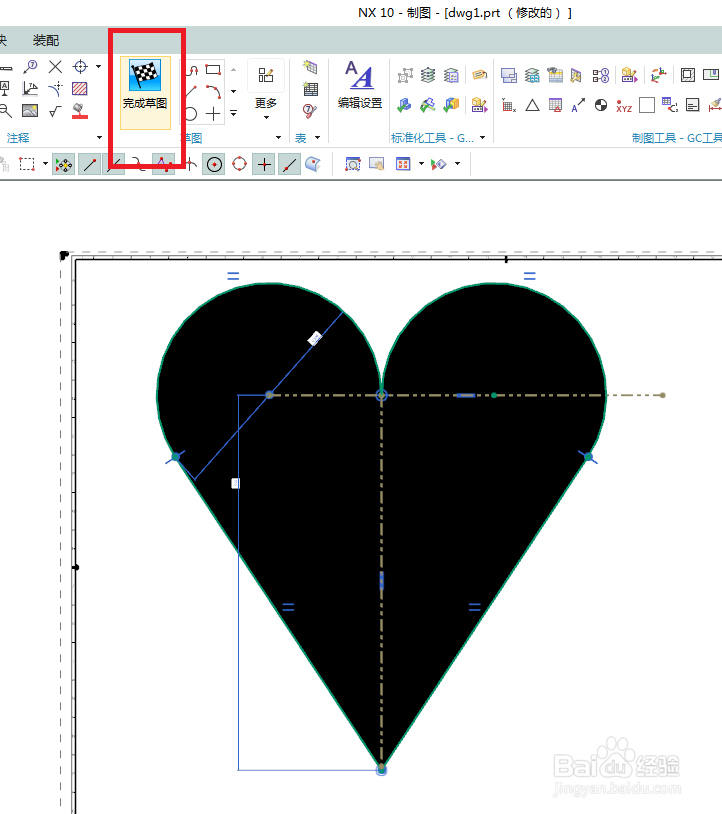
Task: Expand the 标准化工具 group dropdown arrow
Action: point(482,138)
